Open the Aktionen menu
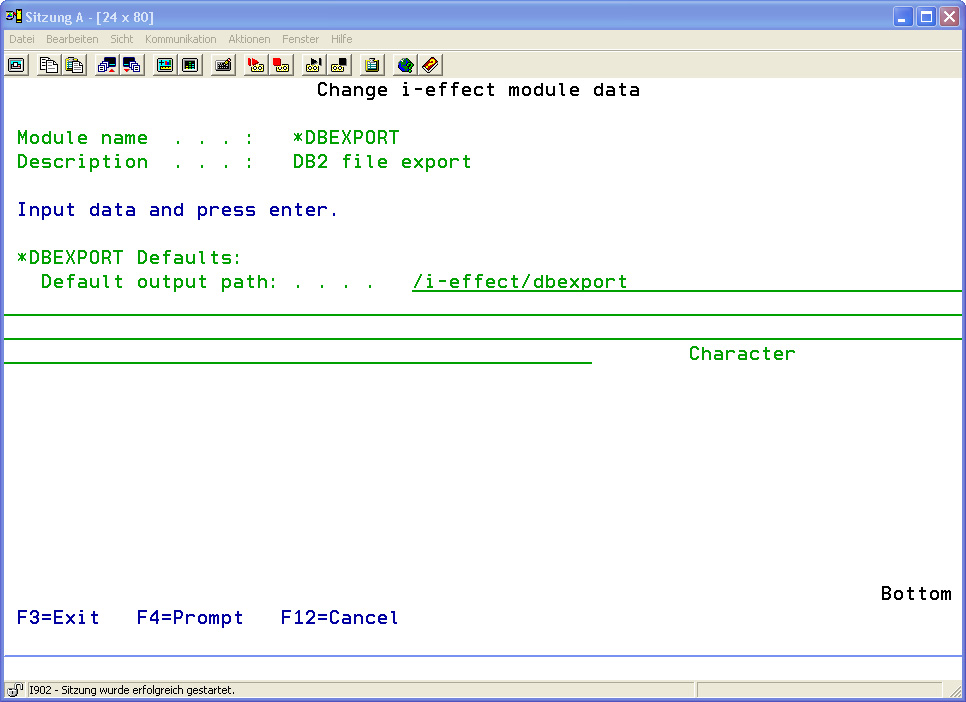 [249, 39]
